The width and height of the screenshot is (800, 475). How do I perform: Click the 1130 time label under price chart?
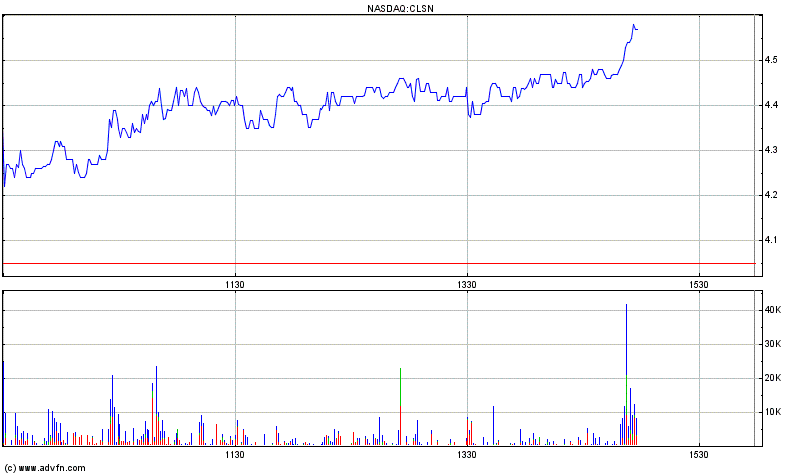click(235, 285)
